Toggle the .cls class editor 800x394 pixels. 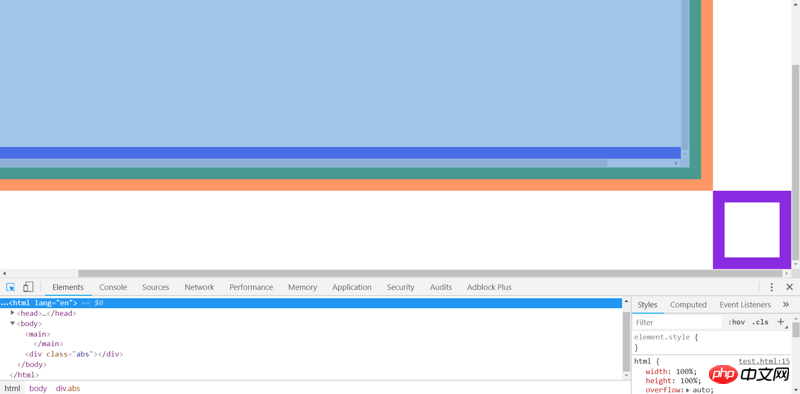coord(760,322)
